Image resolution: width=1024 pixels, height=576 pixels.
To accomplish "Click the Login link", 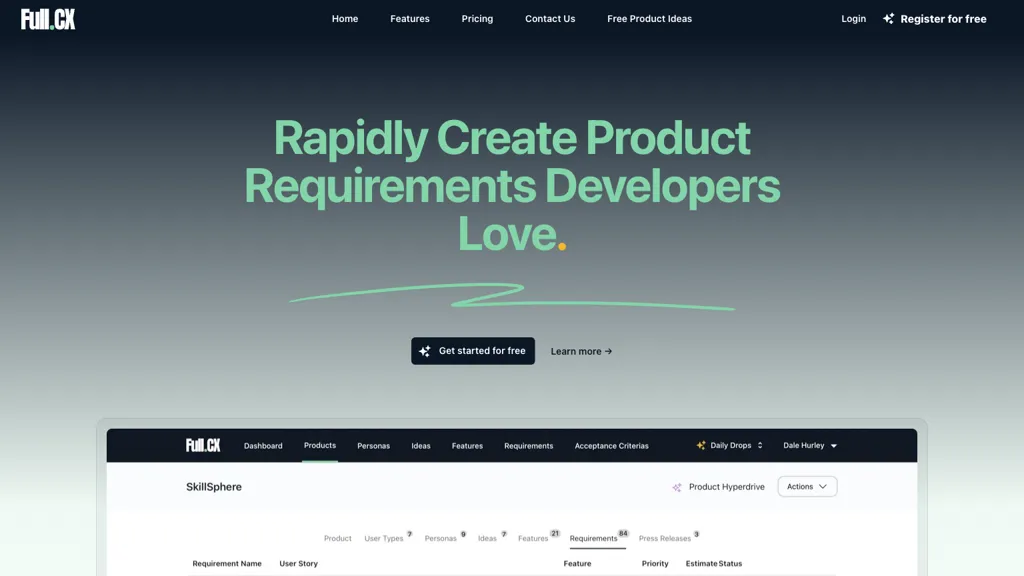I will [853, 18].
